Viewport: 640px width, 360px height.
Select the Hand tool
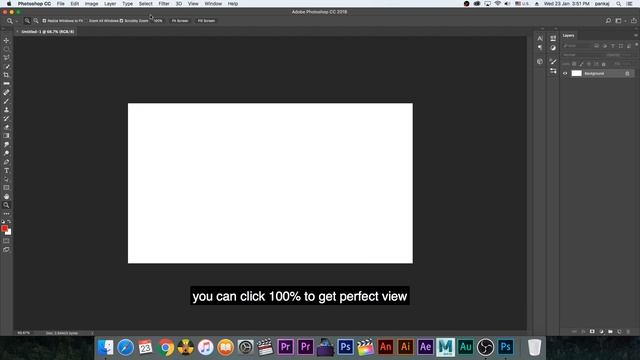coord(6,196)
